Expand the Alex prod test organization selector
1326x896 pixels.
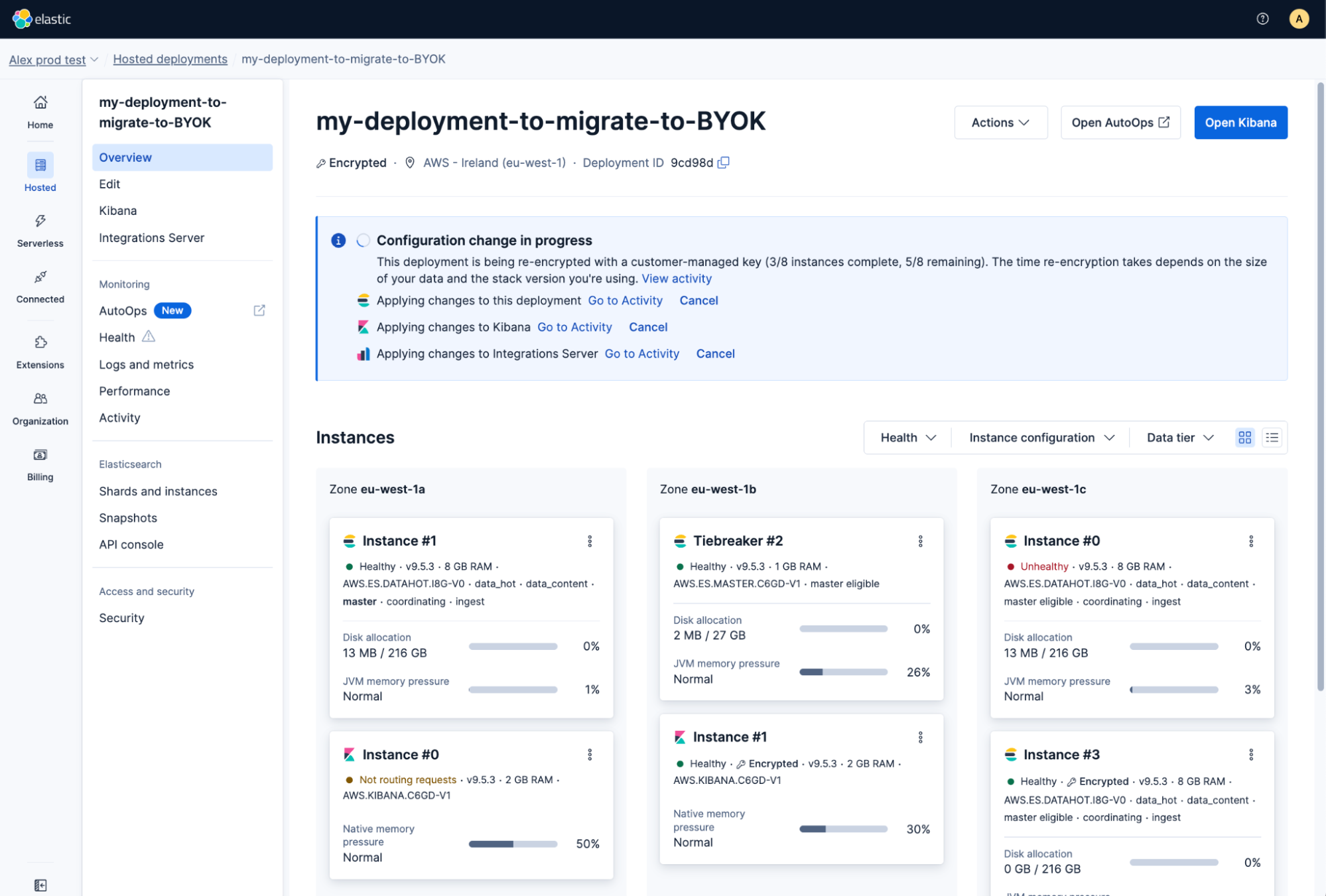point(54,60)
